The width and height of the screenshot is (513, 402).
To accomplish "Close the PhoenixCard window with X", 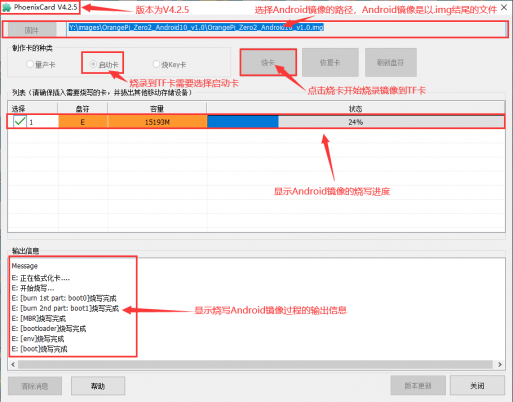I will tap(504, 8).
